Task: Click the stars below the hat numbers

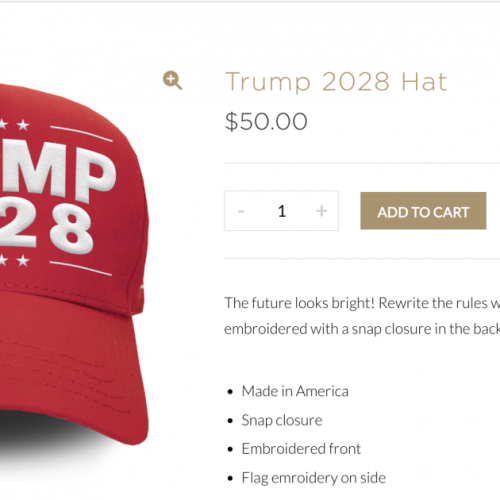Action: point(15,260)
